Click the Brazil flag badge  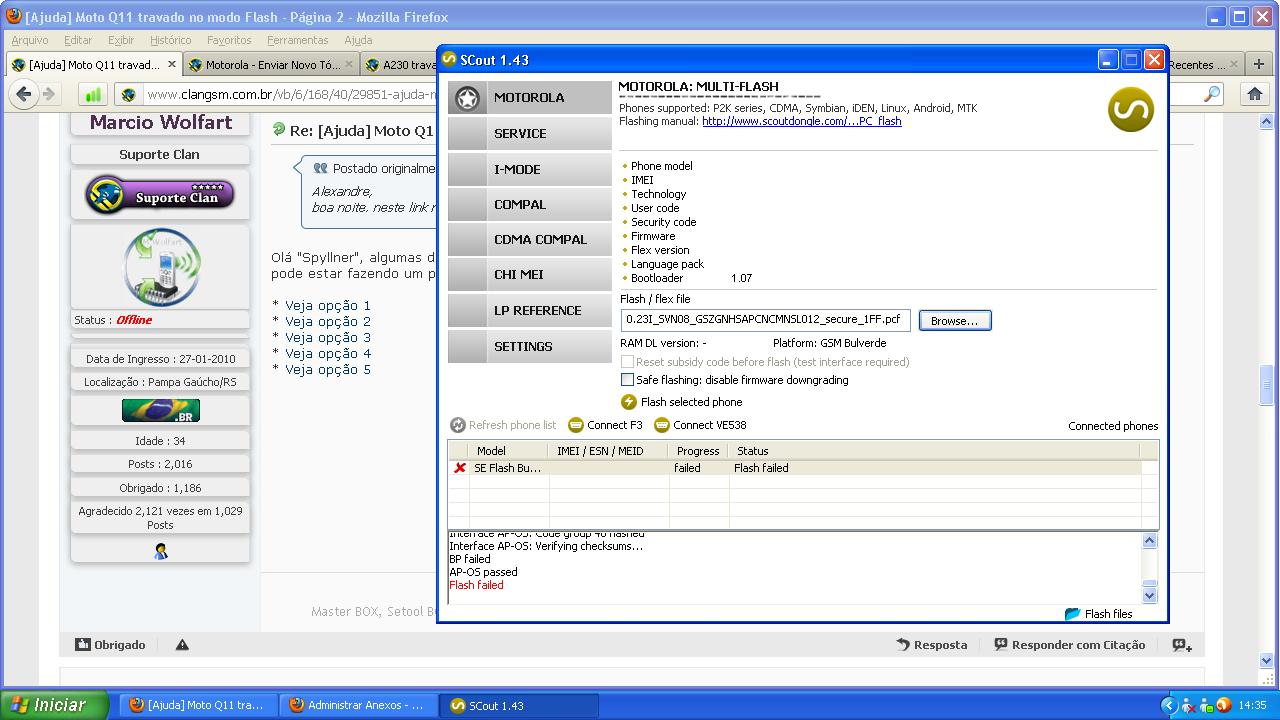click(x=161, y=411)
